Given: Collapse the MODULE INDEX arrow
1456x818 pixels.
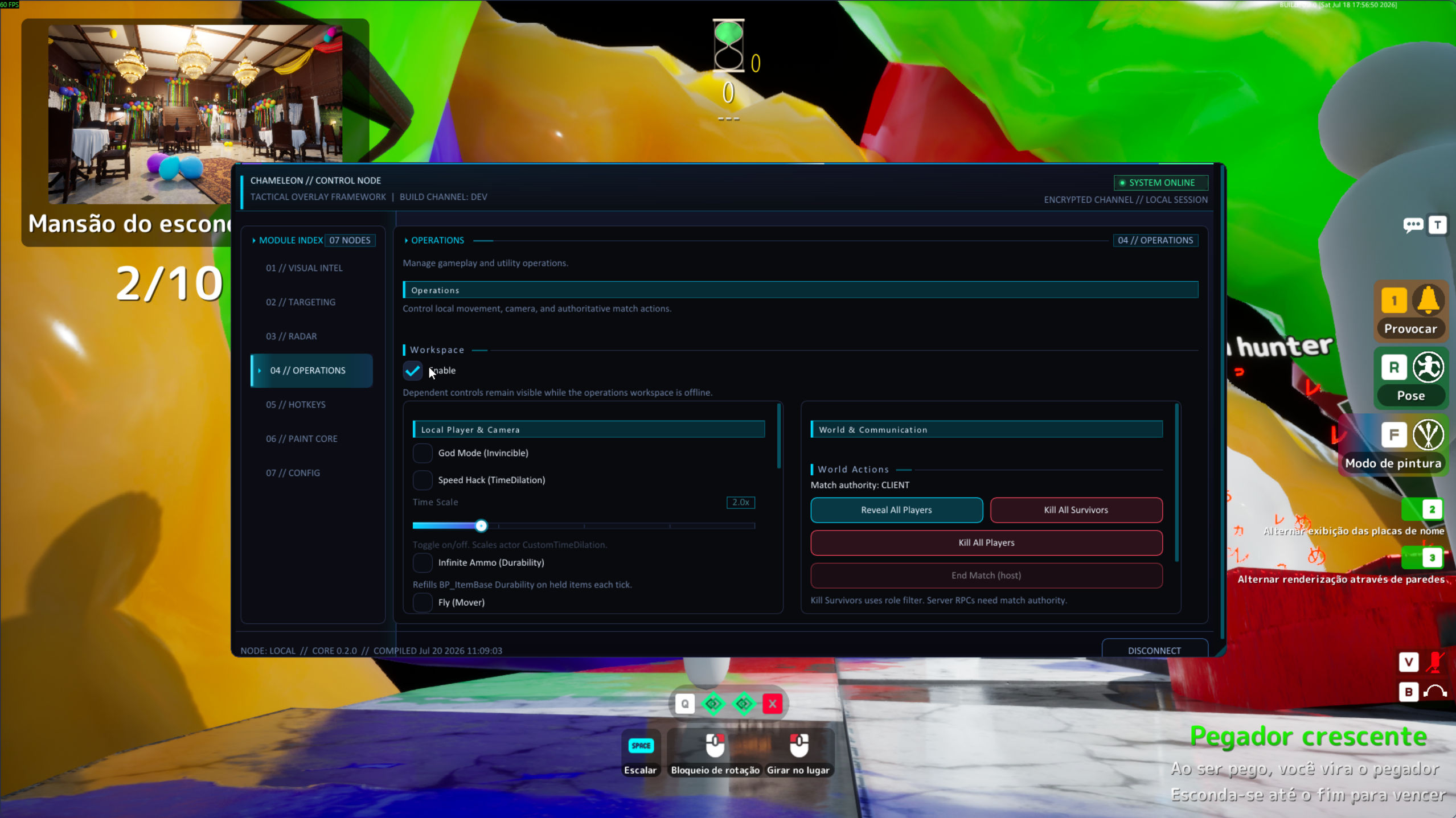Looking at the screenshot, I should tap(254, 240).
